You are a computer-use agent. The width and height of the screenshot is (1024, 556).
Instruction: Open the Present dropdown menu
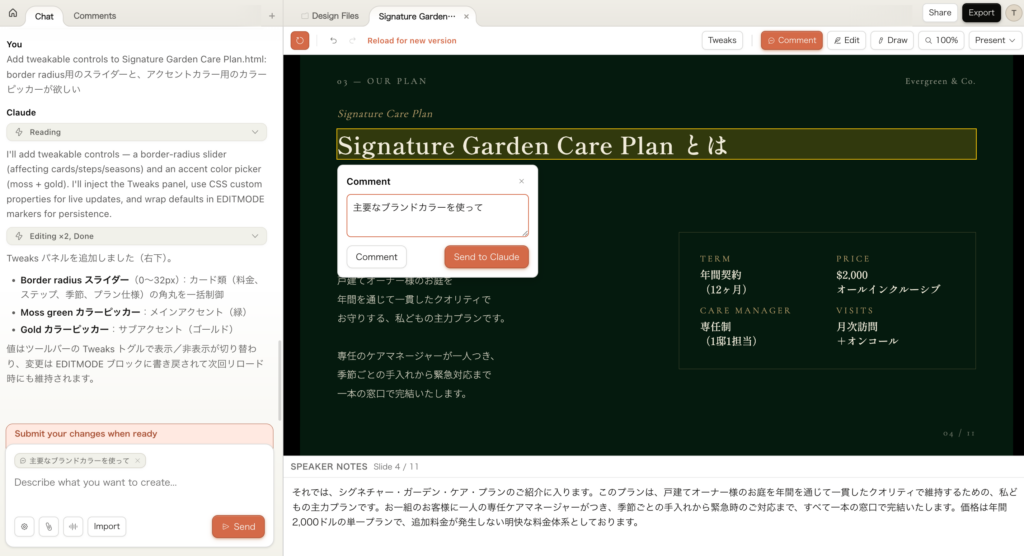pyautogui.click(x=995, y=40)
